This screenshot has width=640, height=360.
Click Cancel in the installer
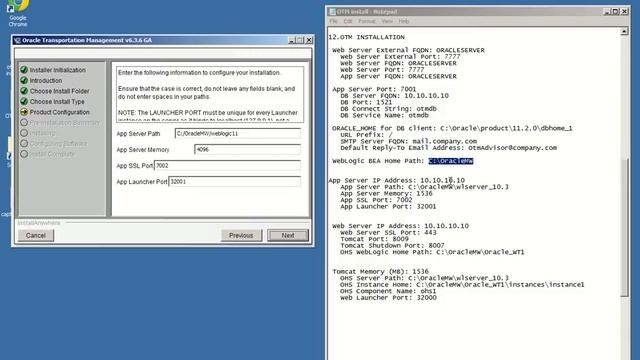point(36,236)
